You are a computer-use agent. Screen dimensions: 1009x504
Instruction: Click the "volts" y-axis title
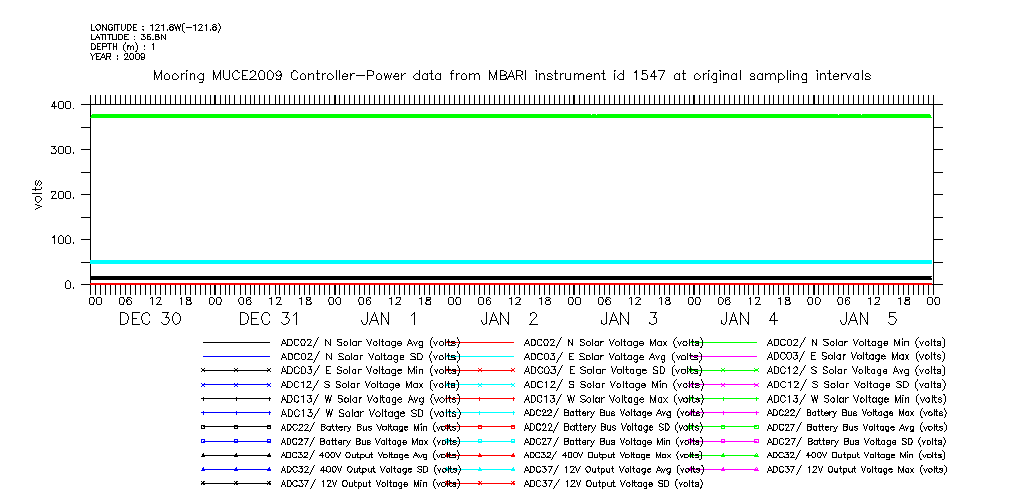coord(38,195)
